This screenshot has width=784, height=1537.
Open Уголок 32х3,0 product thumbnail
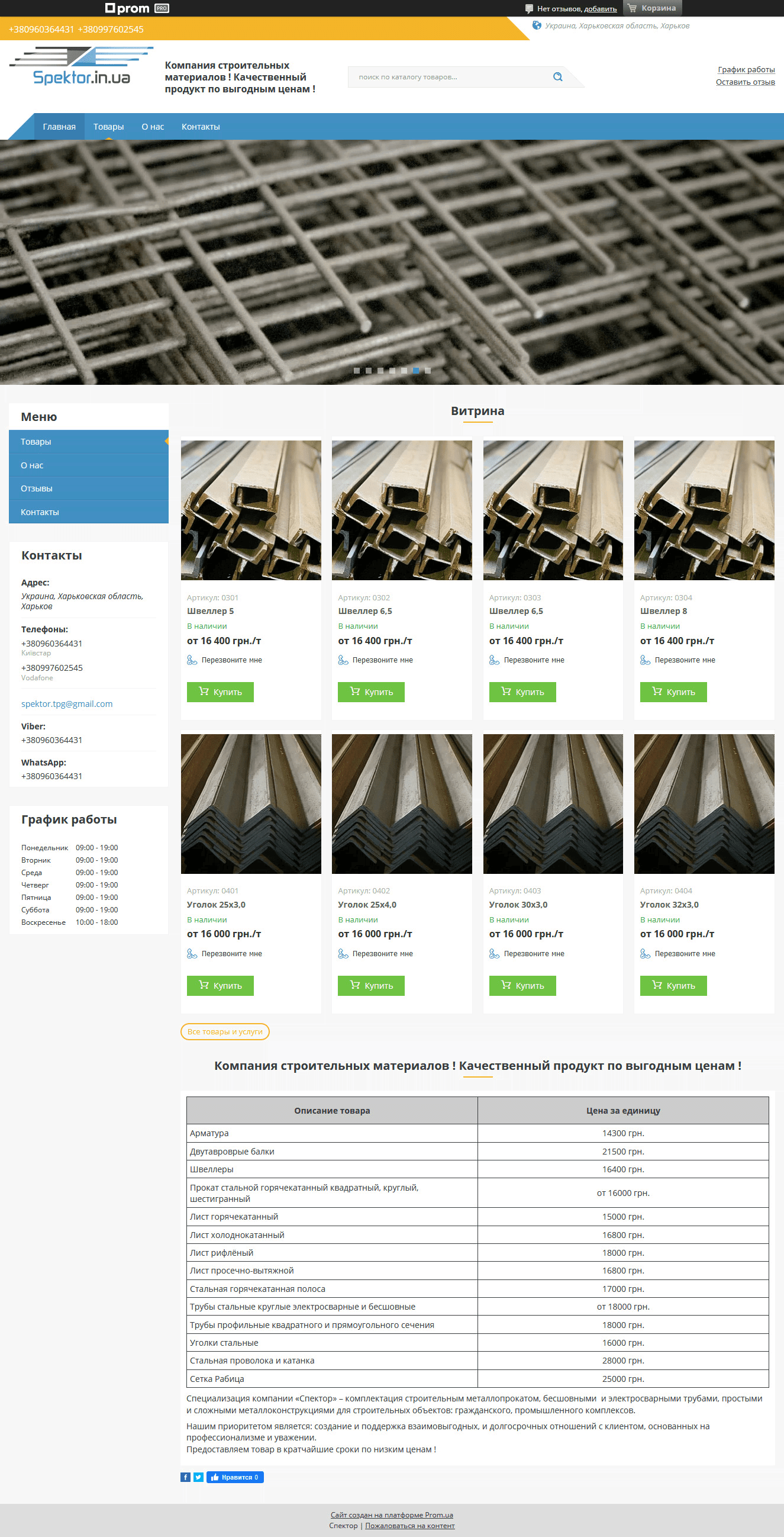click(x=704, y=803)
